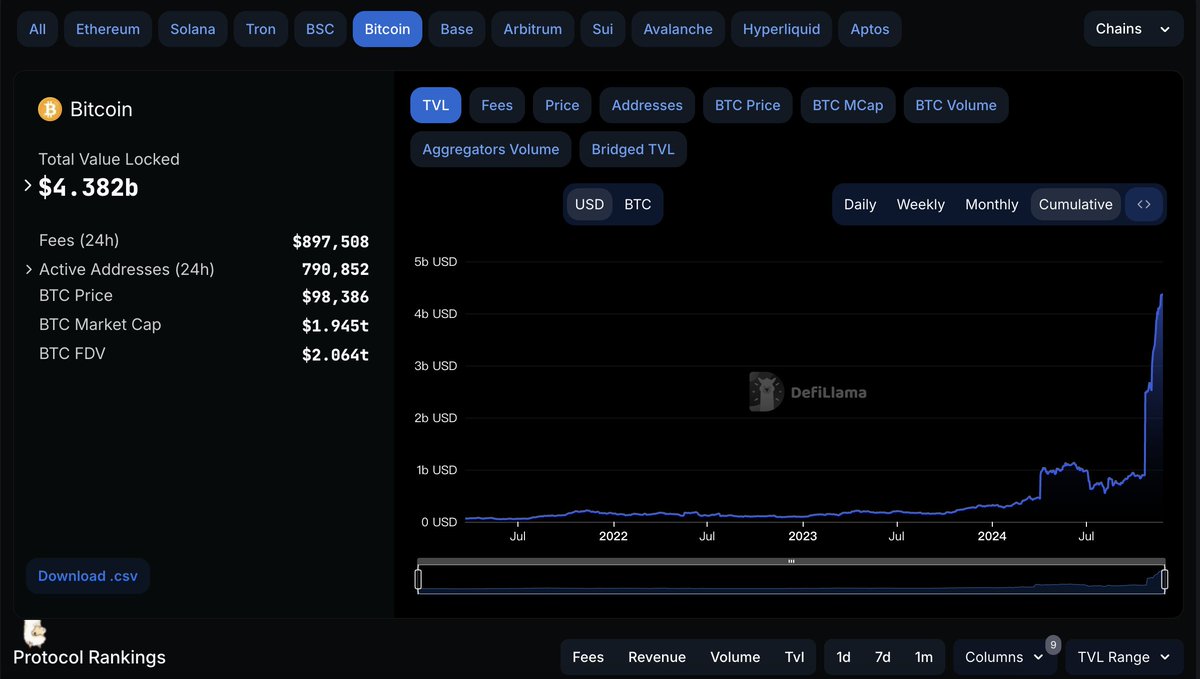Set chart interval to Cumulative
Screen dimensions: 1200x679
pos(1076,204)
